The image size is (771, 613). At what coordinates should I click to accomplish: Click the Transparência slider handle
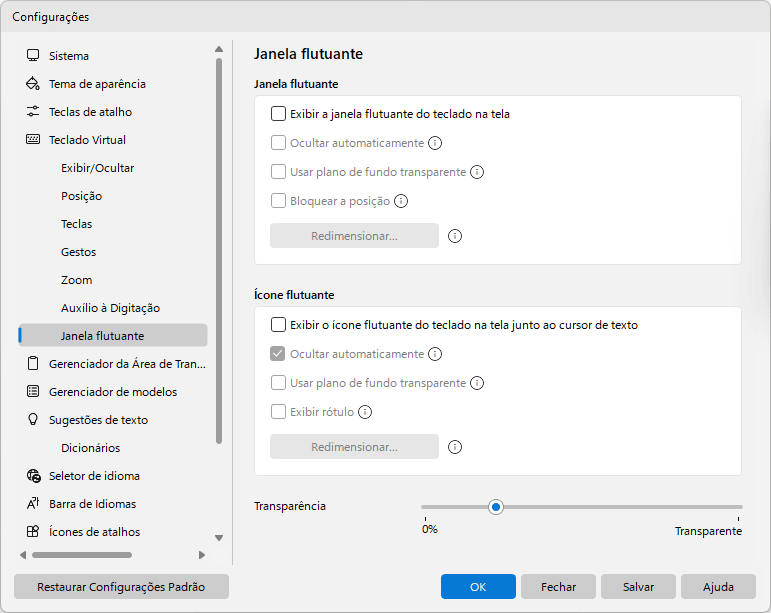coord(496,507)
